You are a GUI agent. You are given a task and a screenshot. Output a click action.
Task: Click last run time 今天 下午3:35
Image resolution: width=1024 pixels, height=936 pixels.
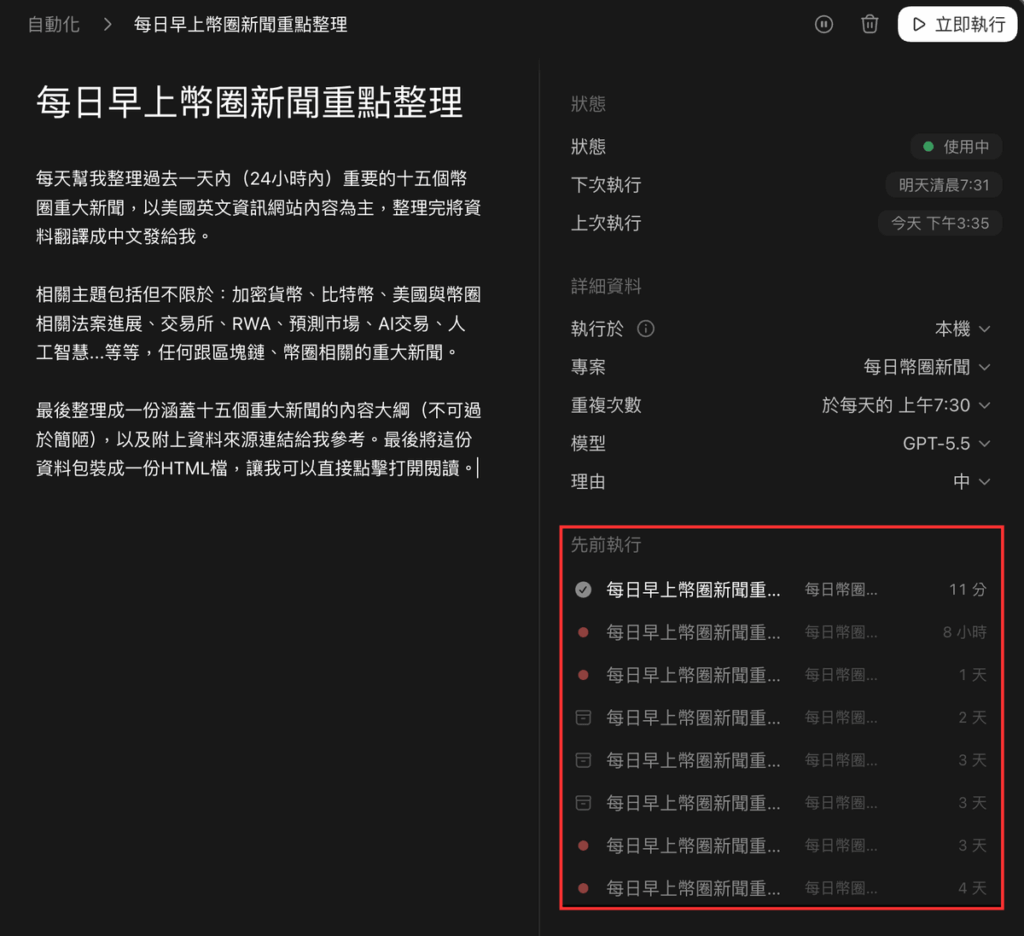click(940, 223)
